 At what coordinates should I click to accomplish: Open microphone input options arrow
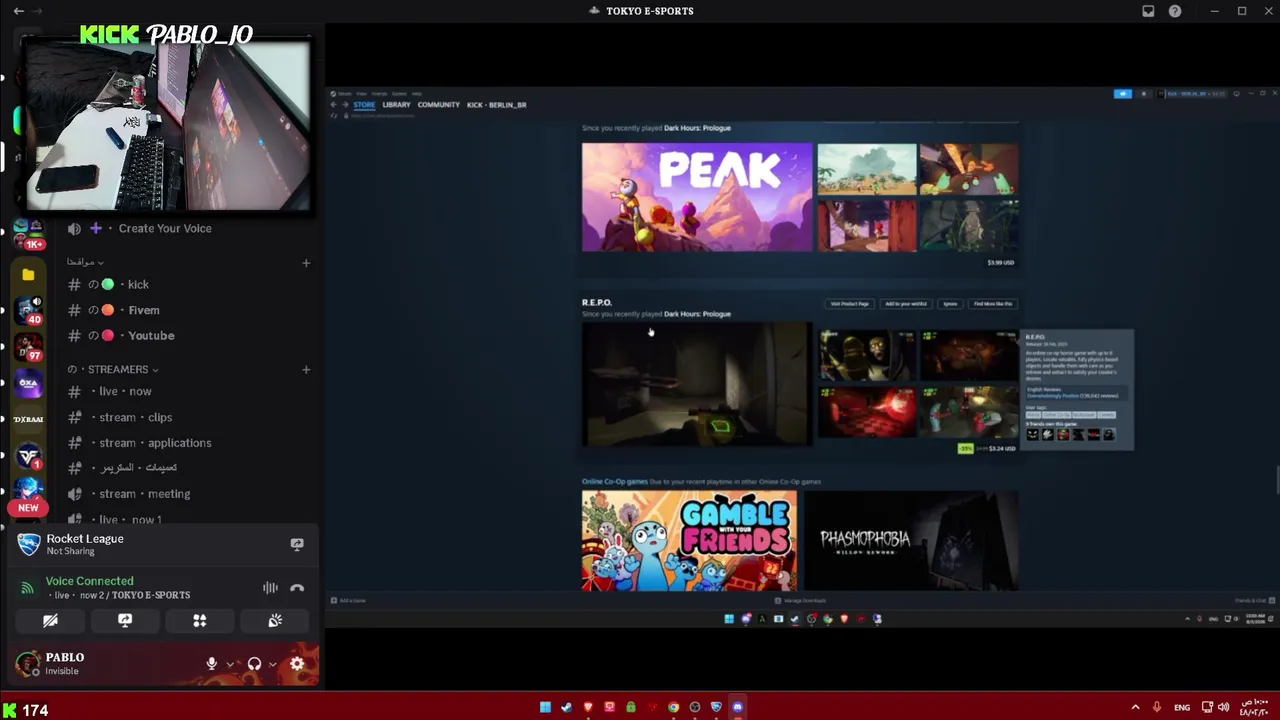click(230, 664)
